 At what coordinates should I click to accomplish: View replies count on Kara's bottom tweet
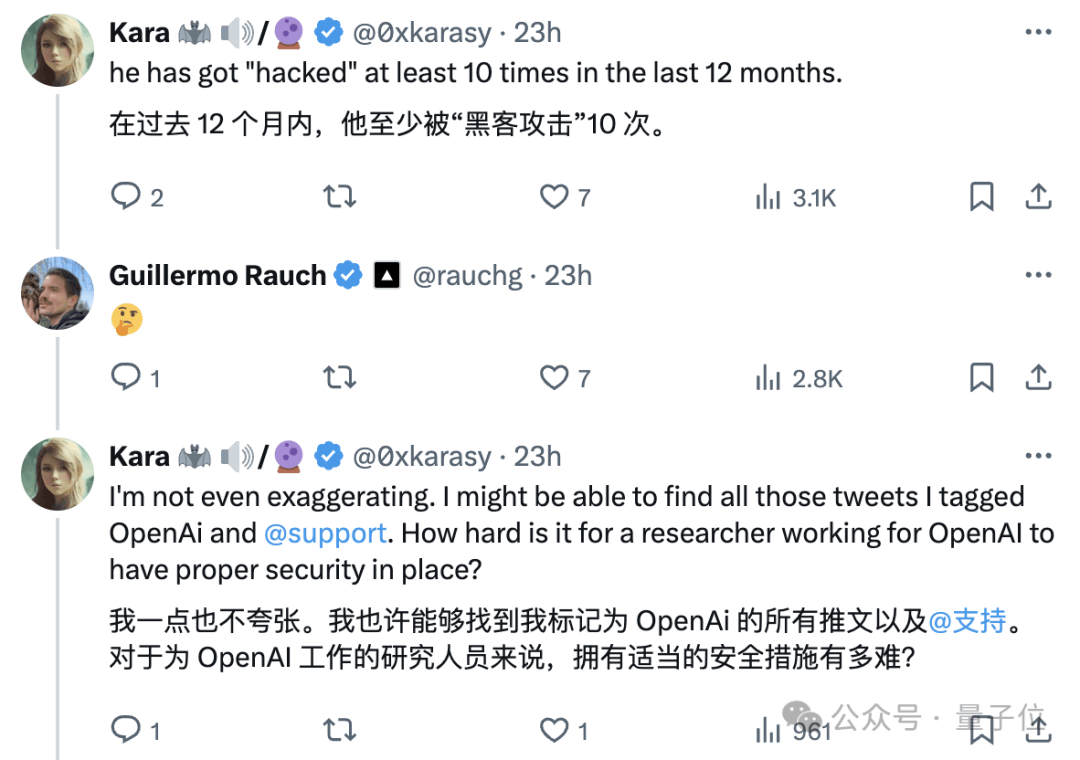(x=128, y=731)
